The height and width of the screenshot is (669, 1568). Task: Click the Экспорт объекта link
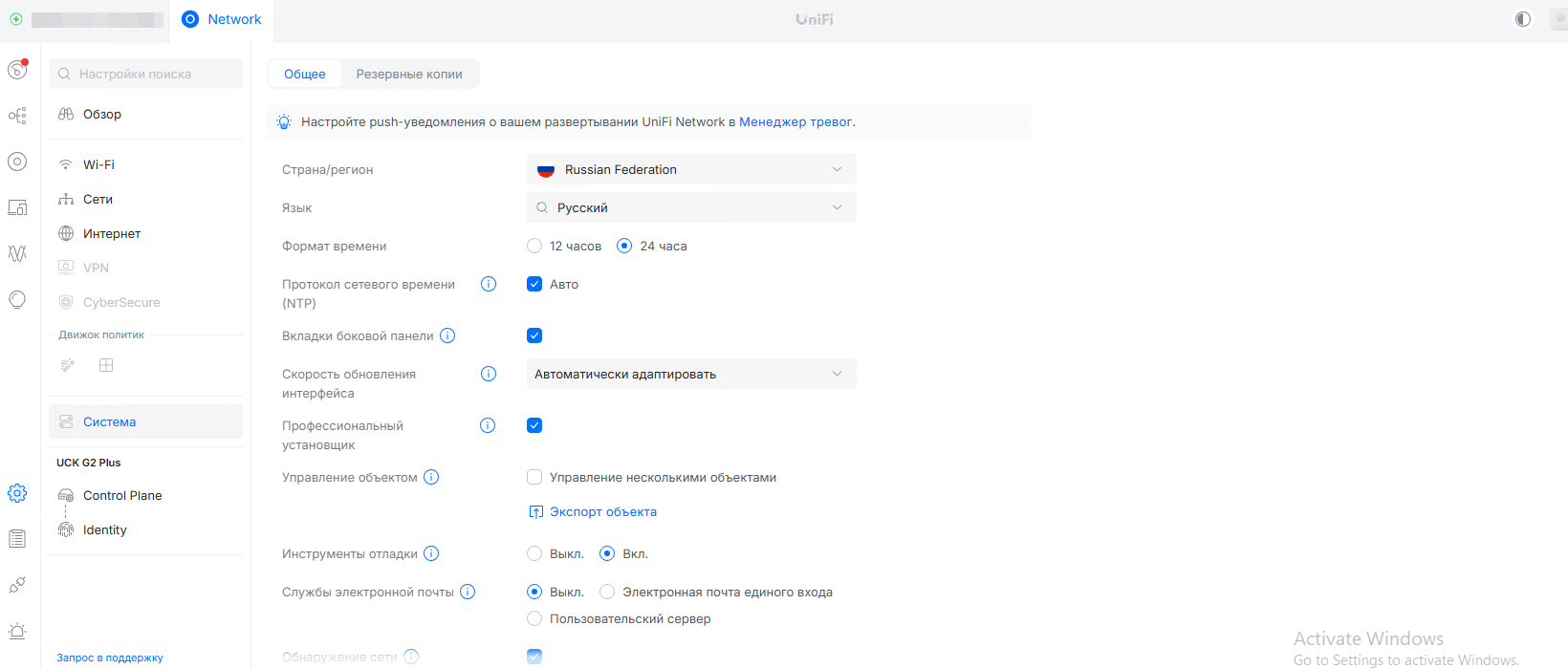pos(602,511)
